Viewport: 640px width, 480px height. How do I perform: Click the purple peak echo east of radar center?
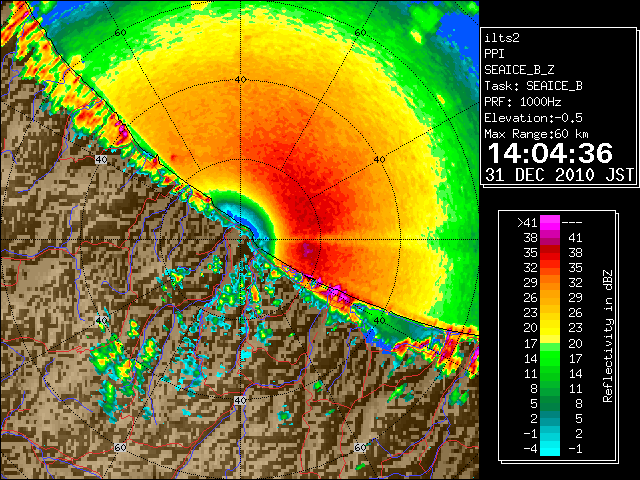pyautogui.click(x=307, y=250)
